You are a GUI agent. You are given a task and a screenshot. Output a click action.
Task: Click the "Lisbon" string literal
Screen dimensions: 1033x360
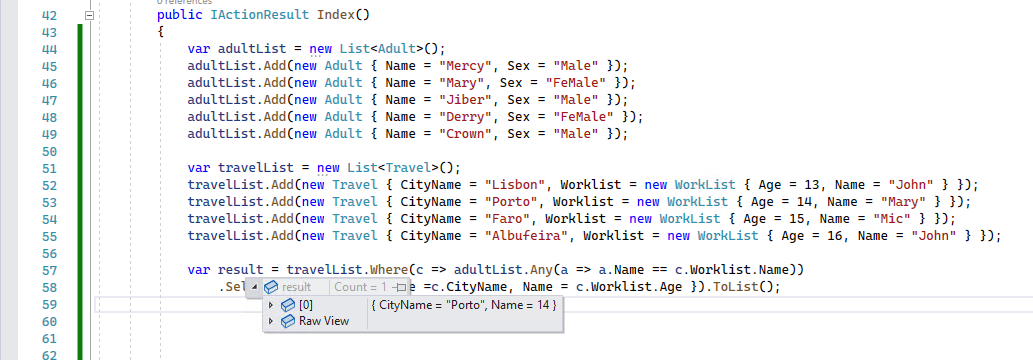click(x=515, y=185)
